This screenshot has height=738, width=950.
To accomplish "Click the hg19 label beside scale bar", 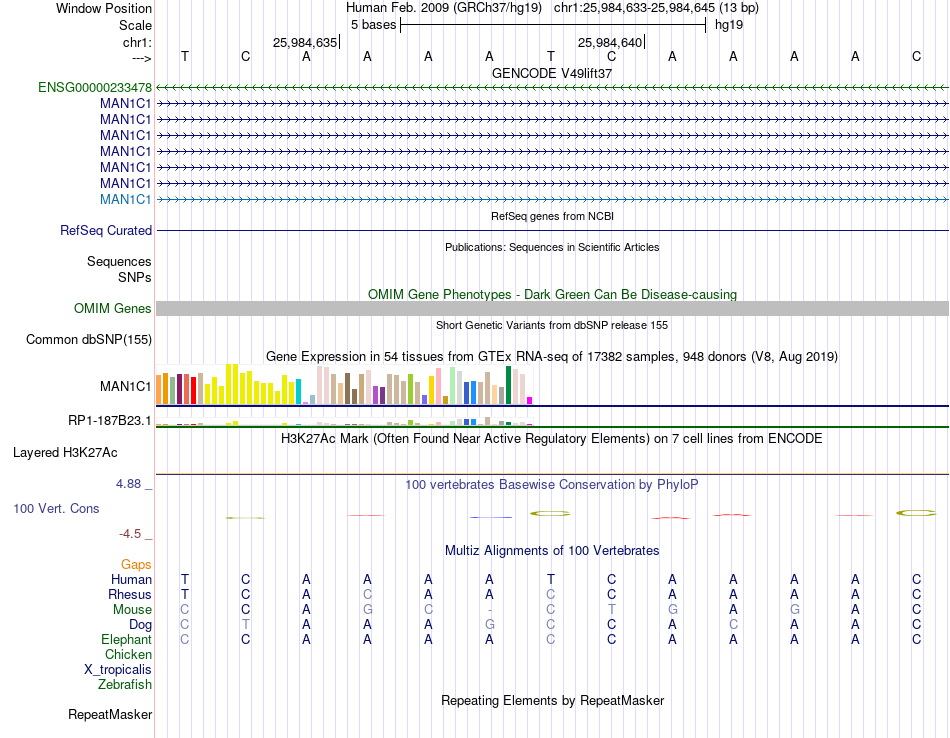I will (729, 25).
